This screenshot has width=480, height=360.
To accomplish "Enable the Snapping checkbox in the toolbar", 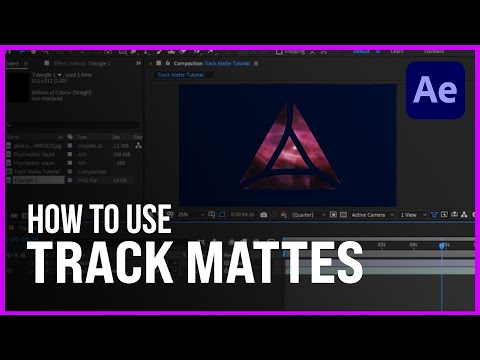I will click(x=279, y=52).
